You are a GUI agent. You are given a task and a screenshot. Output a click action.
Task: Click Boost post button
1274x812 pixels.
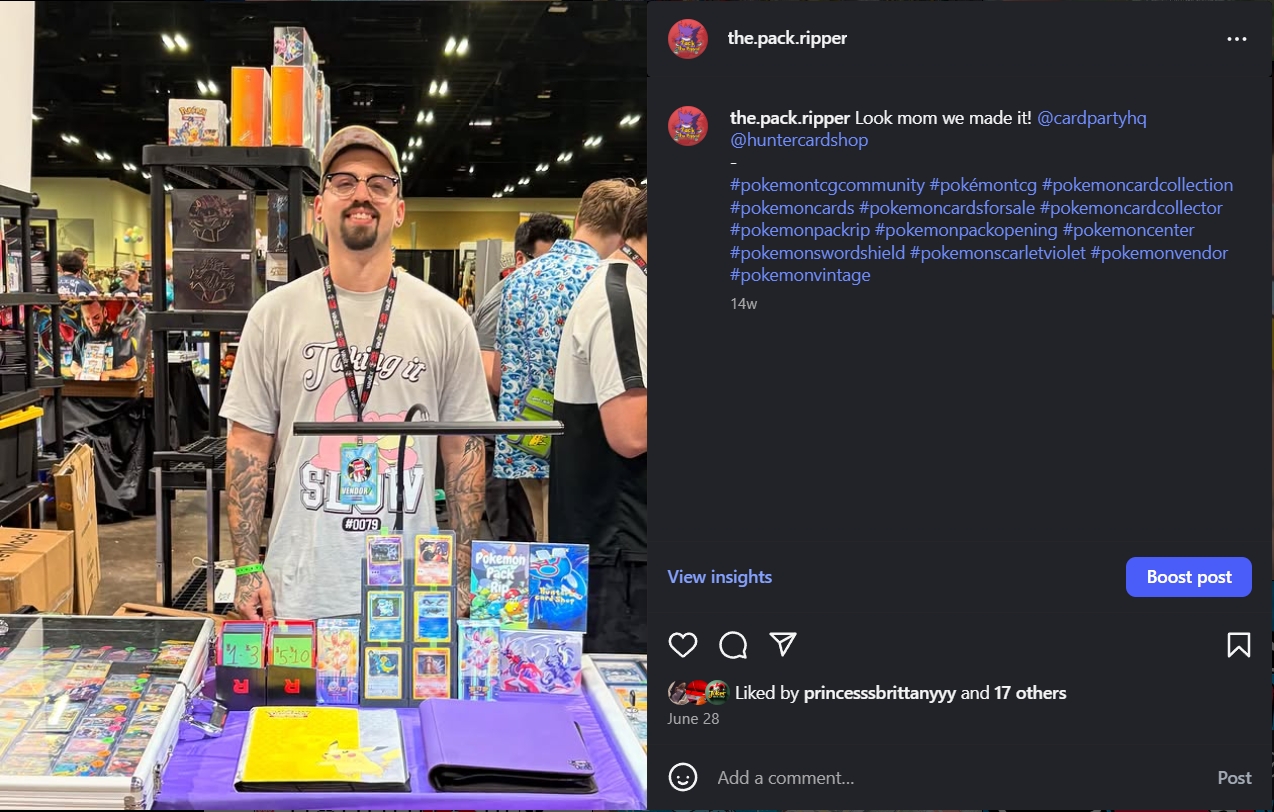[1189, 577]
